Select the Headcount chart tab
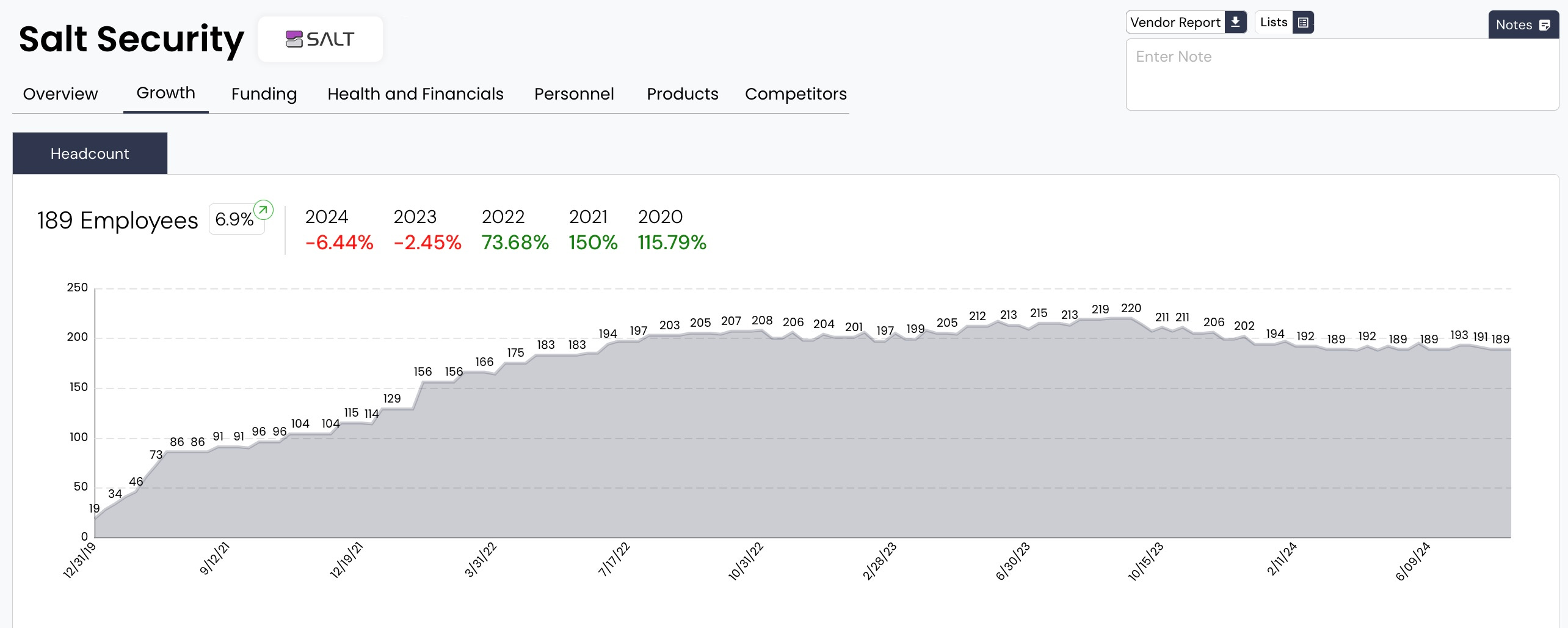Viewport: 1568px width, 628px height. [x=90, y=153]
